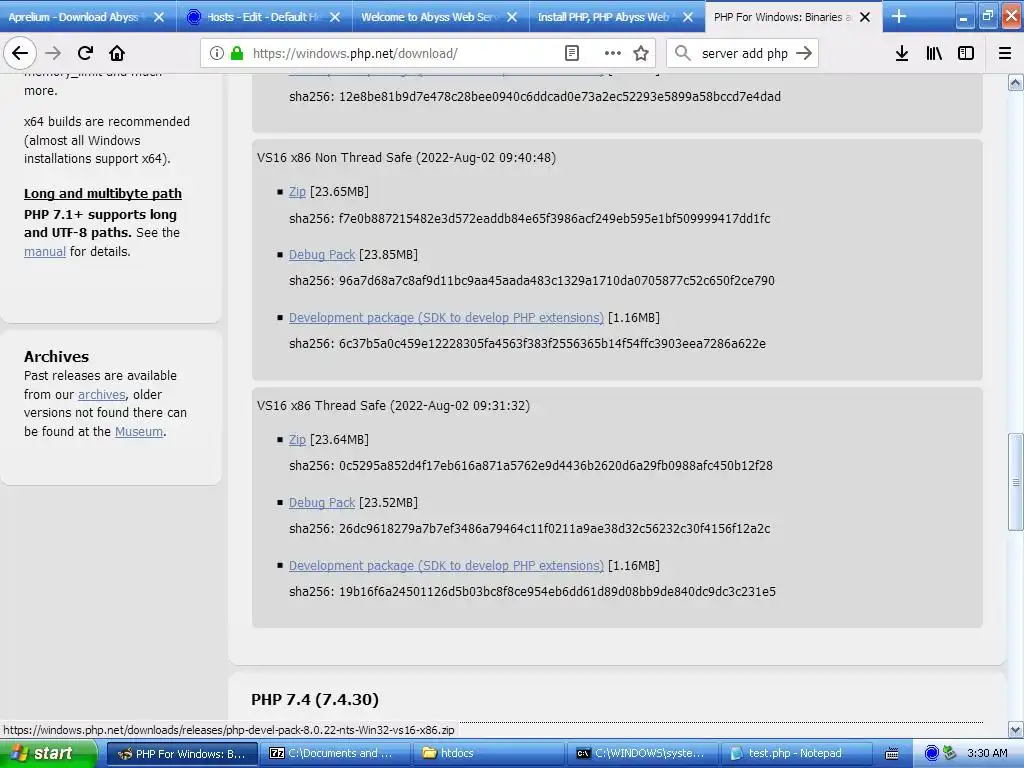Image resolution: width=1024 pixels, height=768 pixels.
Task: Click the search magnifier icon
Action: (x=682, y=54)
